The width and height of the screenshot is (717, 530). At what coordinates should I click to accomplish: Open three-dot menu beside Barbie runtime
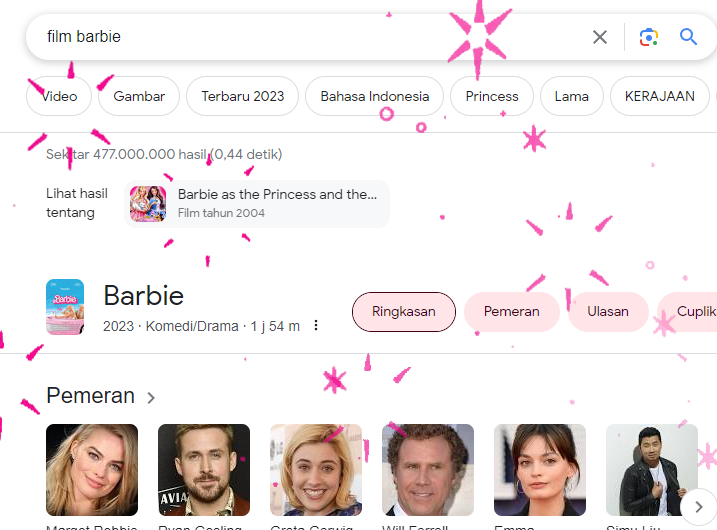point(316,326)
